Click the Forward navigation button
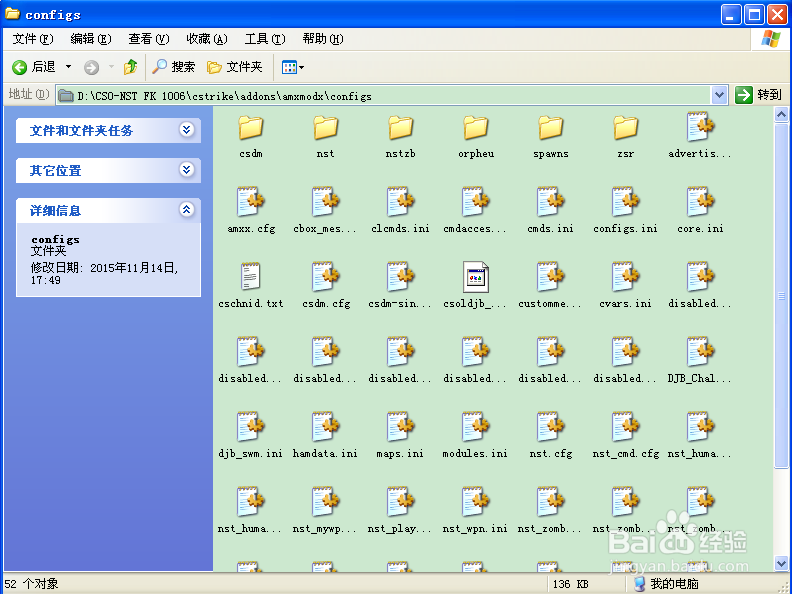 (x=91, y=67)
